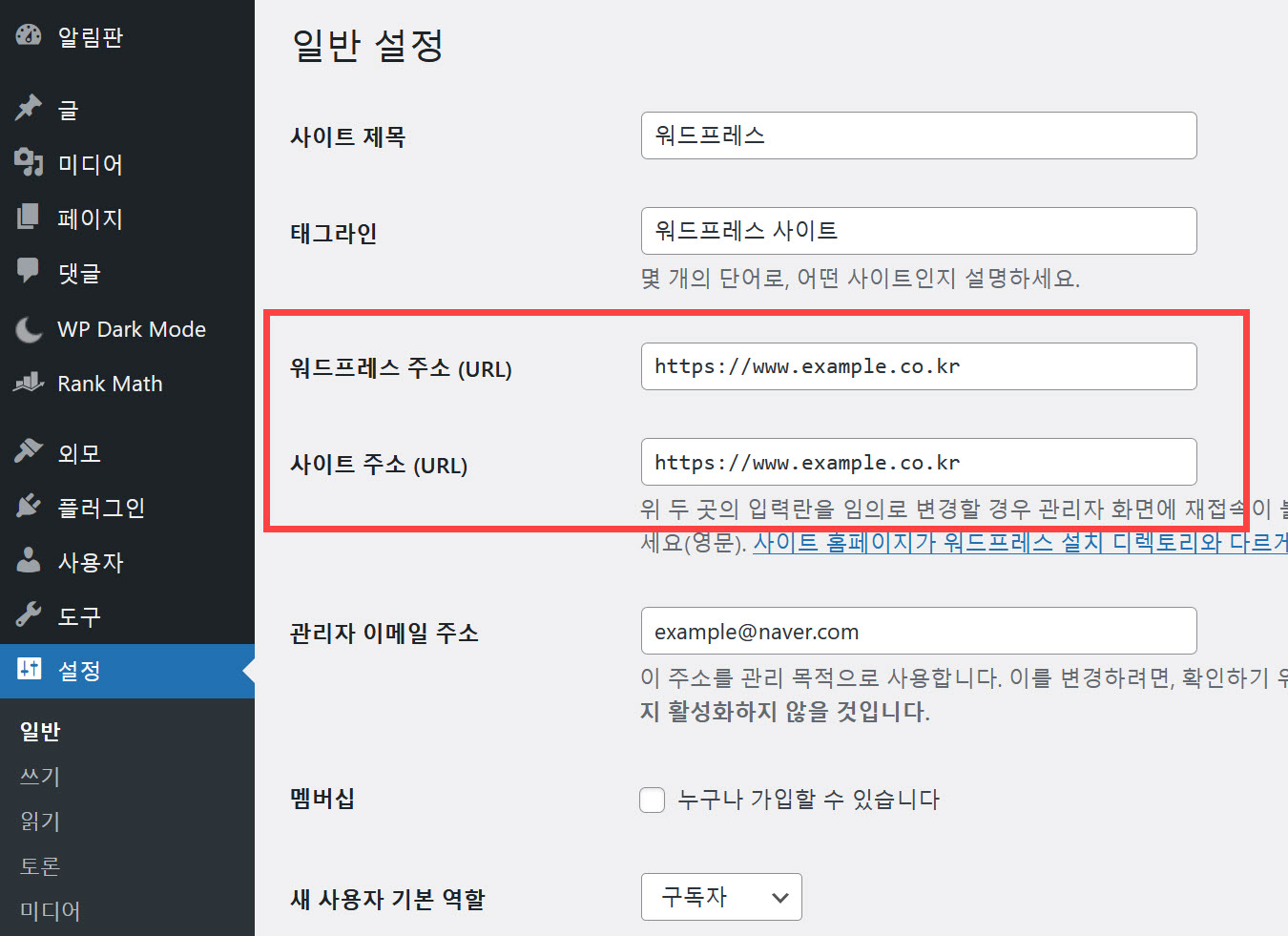Go to the 미디어 settings submenu
This screenshot has height=936, width=1288.
pyautogui.click(x=51, y=911)
